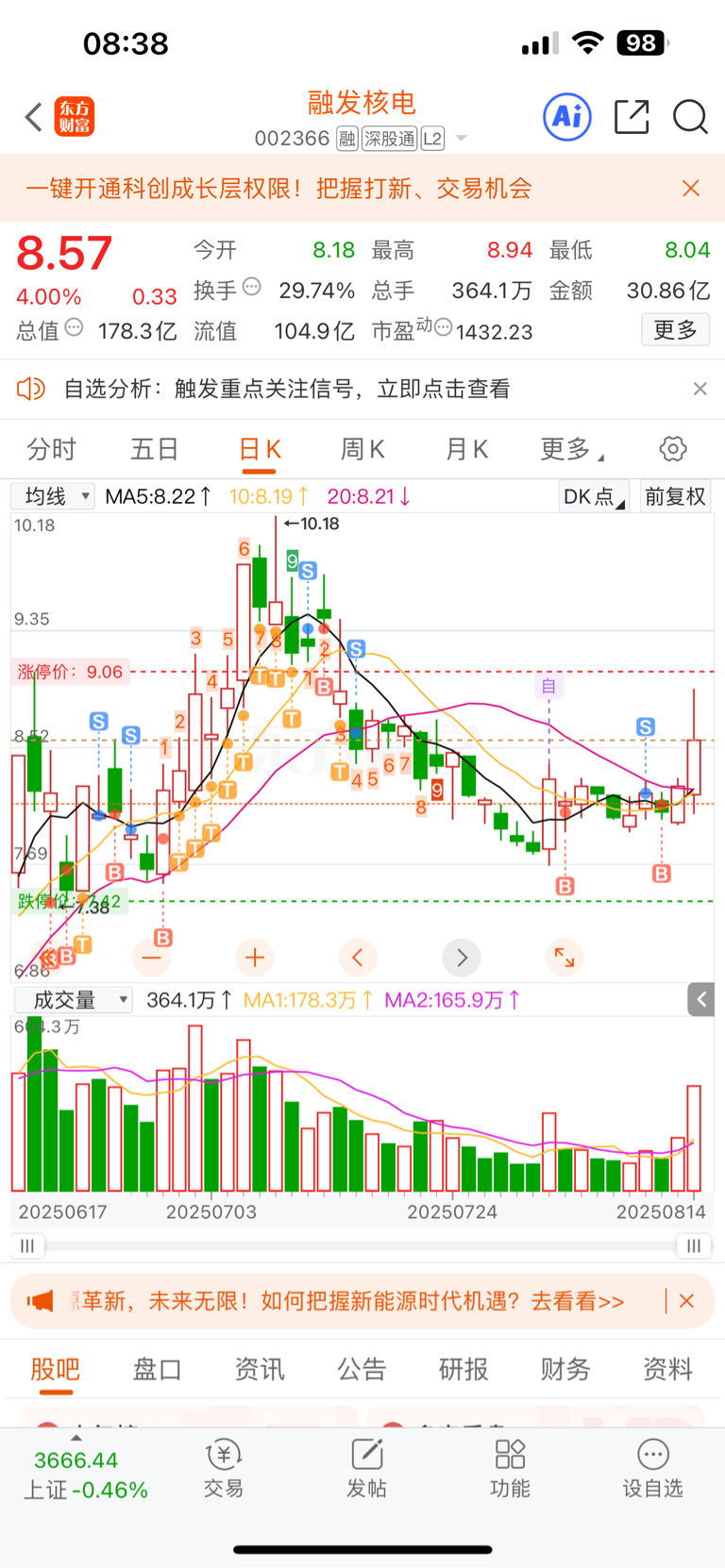Tap the 更多 quote details button
This screenshot has width=725, height=1568.
click(675, 330)
